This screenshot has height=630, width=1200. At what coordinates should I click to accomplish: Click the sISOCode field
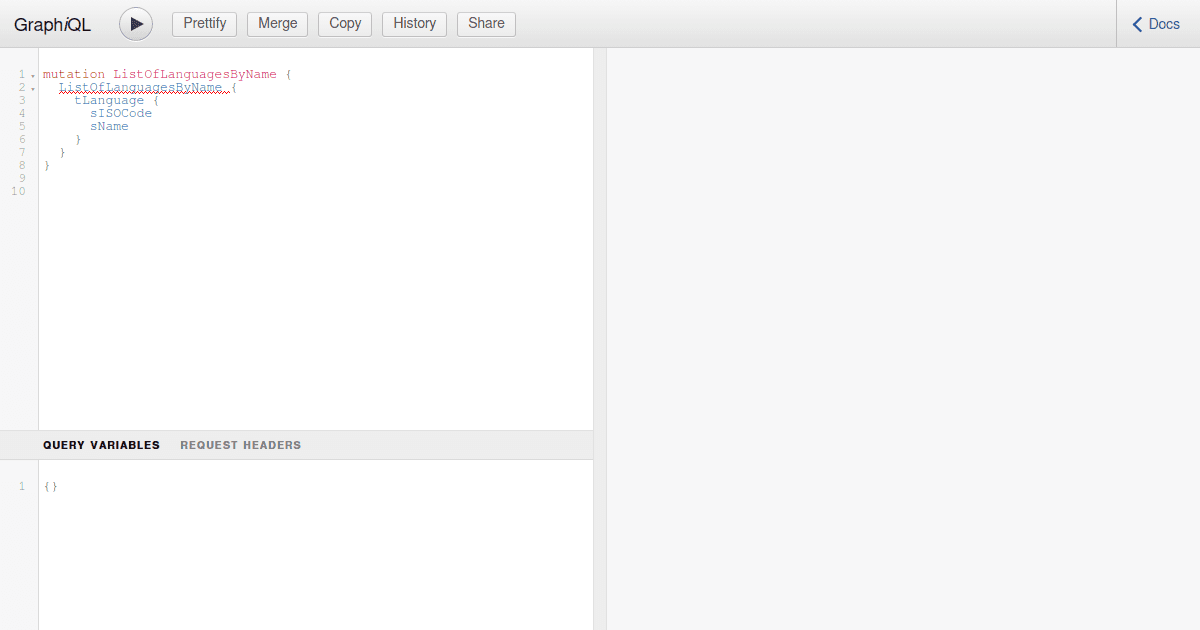(x=121, y=113)
